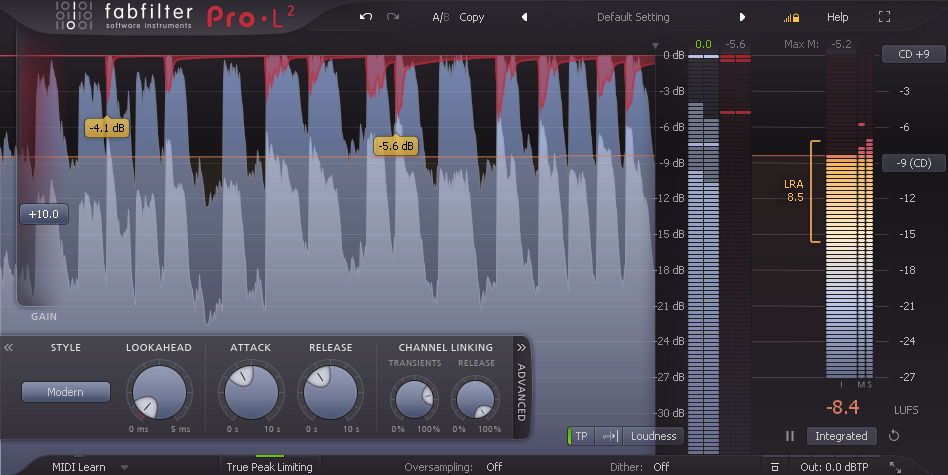
Task: Click the Max M: -5.2 readout
Action: [x=818, y=44]
